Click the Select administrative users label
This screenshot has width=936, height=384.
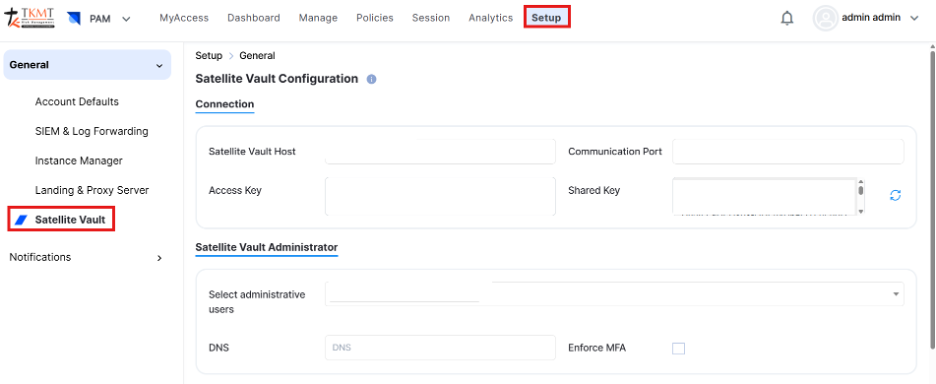(x=257, y=302)
